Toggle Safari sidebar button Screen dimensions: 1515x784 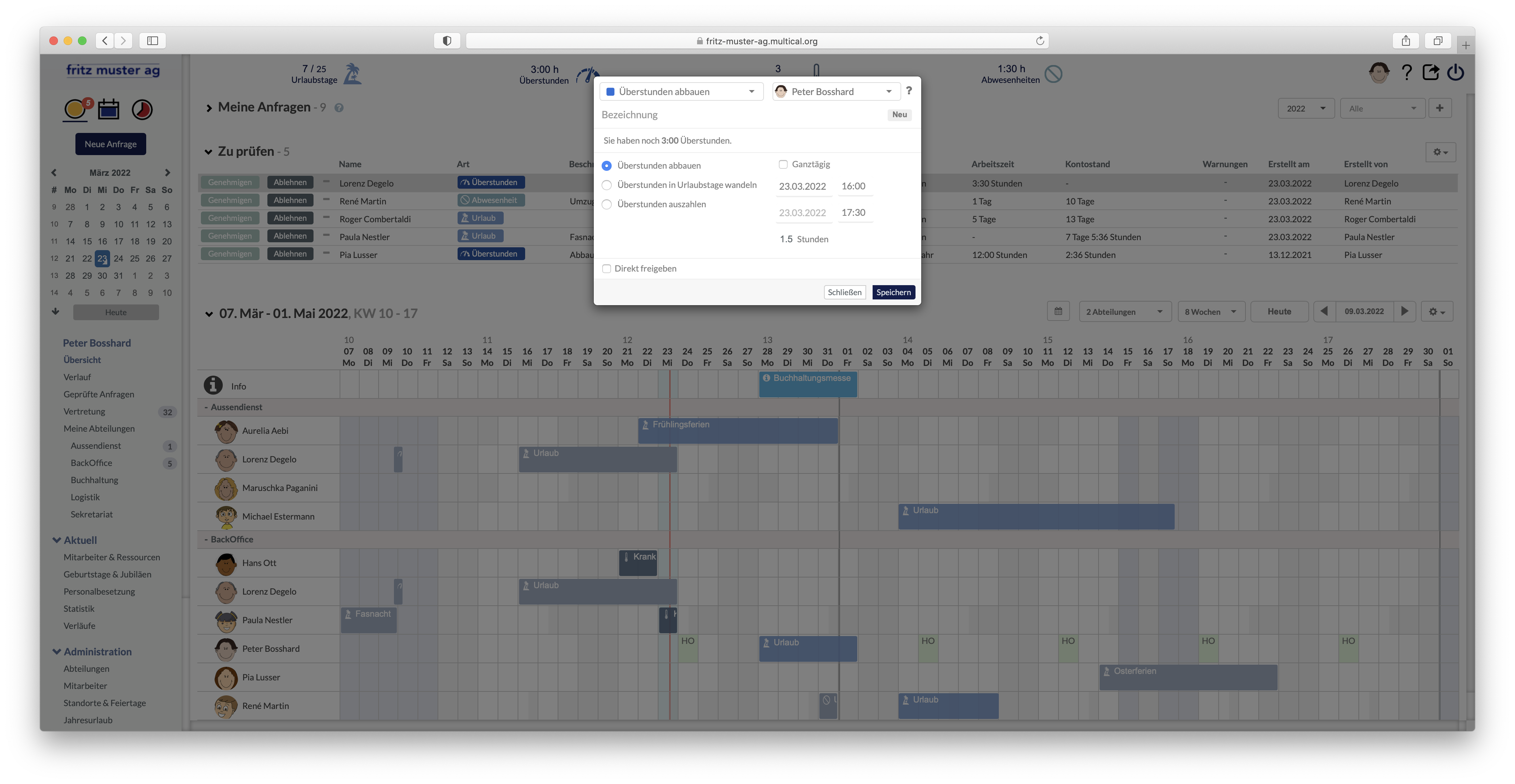coord(153,40)
